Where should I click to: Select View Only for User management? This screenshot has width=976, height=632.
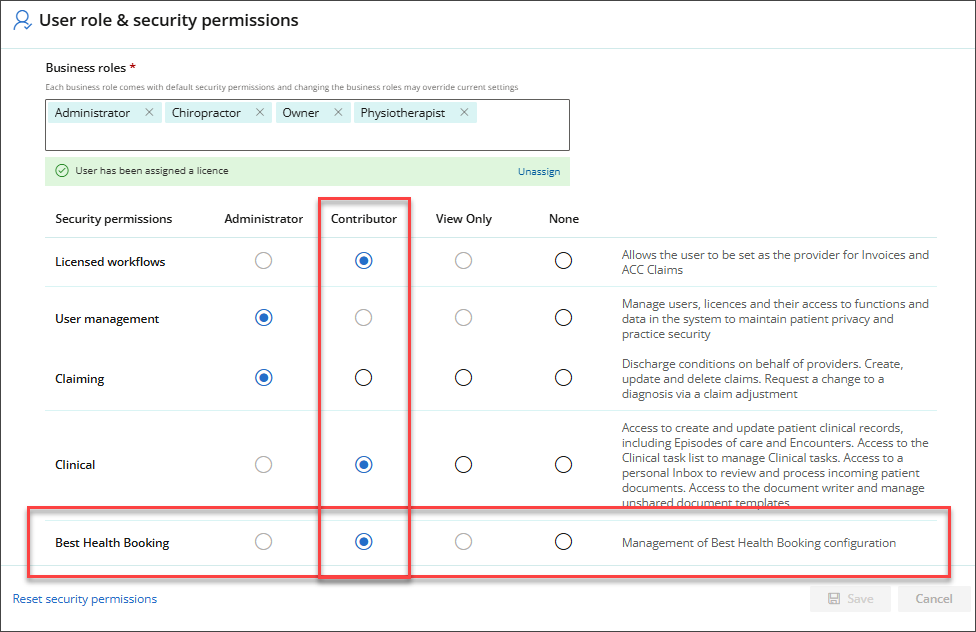coord(463,318)
